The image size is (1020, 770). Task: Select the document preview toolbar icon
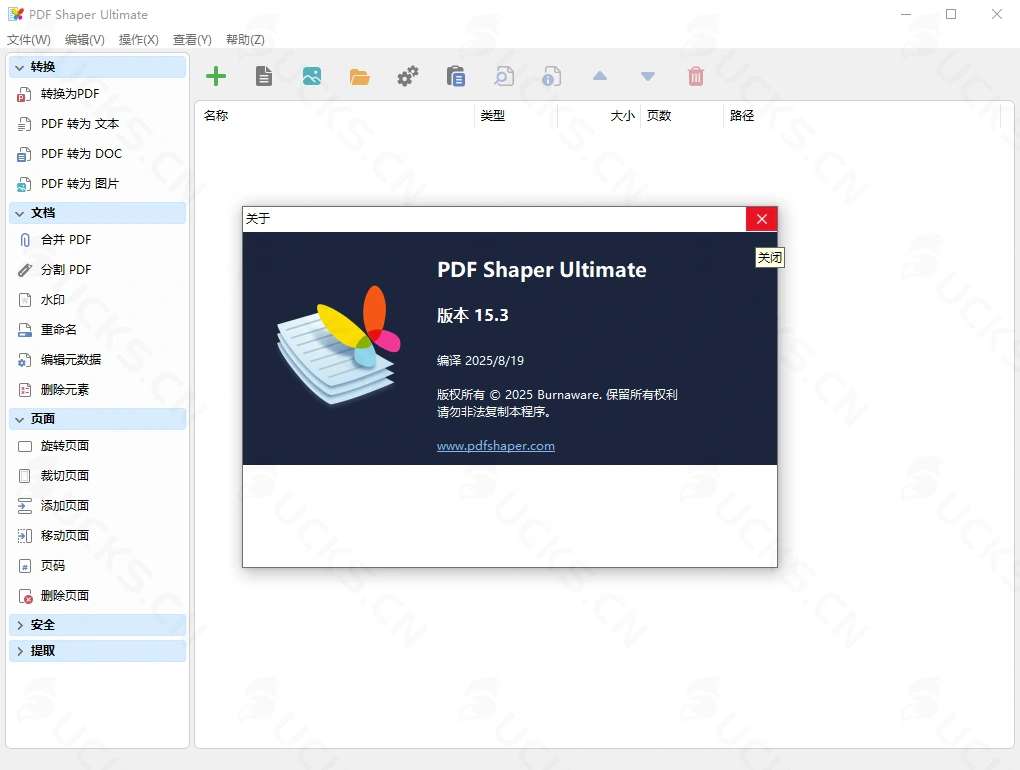pos(264,75)
